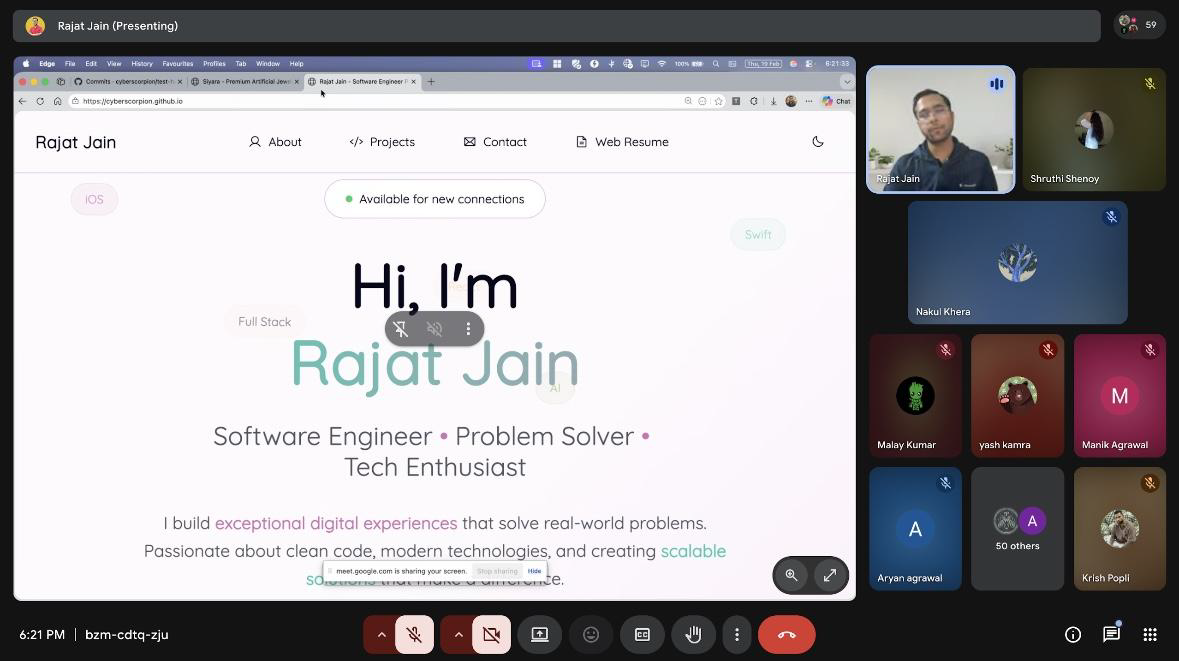Leave the call with red button
1179x661 pixels.
[786, 634]
